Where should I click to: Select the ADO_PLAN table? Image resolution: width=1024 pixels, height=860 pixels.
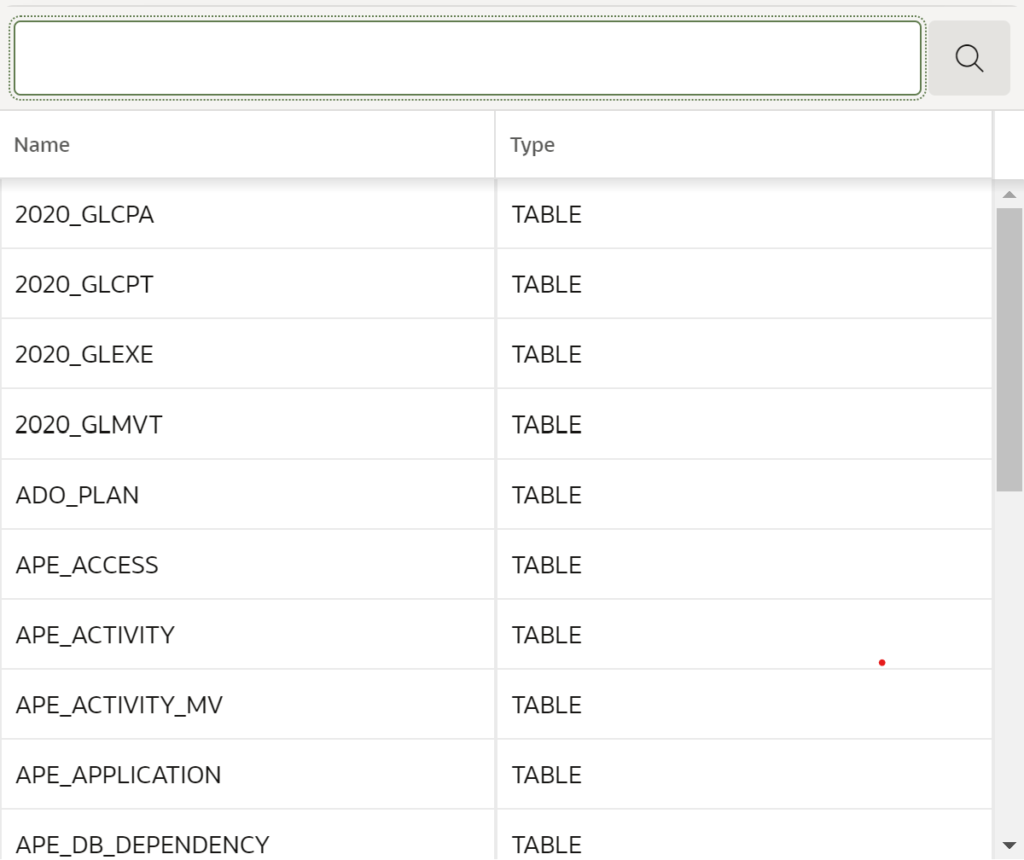(496, 495)
